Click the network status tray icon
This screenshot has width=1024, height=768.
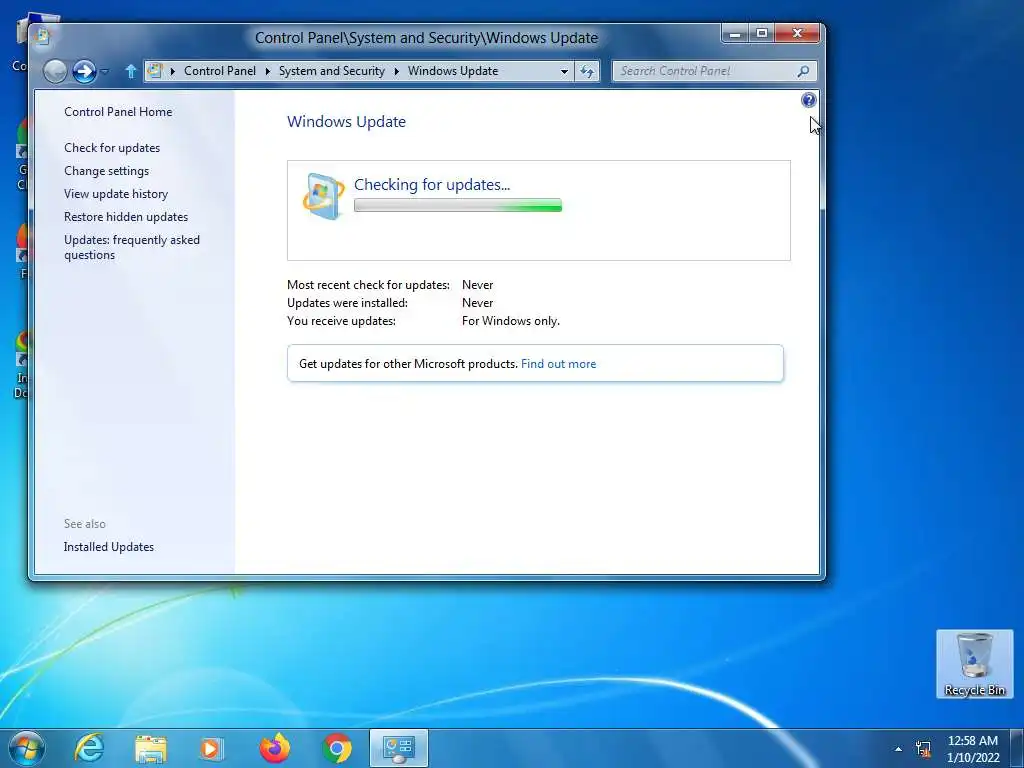923,749
